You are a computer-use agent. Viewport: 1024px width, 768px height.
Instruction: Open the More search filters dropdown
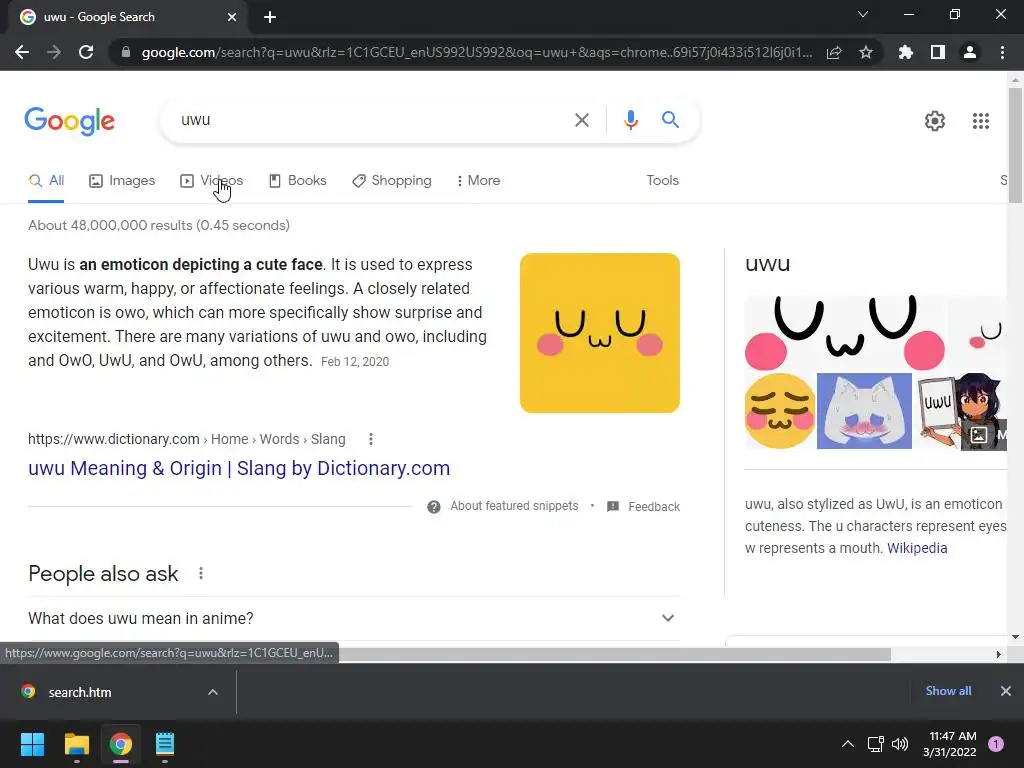tap(478, 180)
